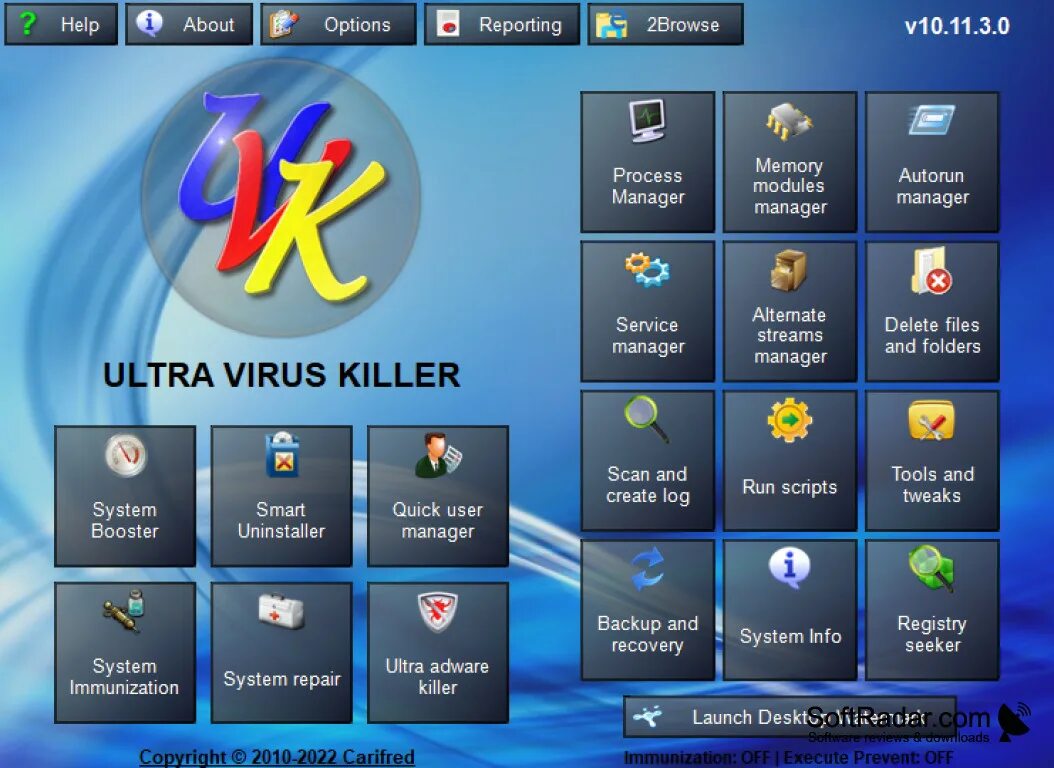This screenshot has width=1054, height=768.
Task: Open the Process Manager monitor icon tile
Action: click(647, 162)
